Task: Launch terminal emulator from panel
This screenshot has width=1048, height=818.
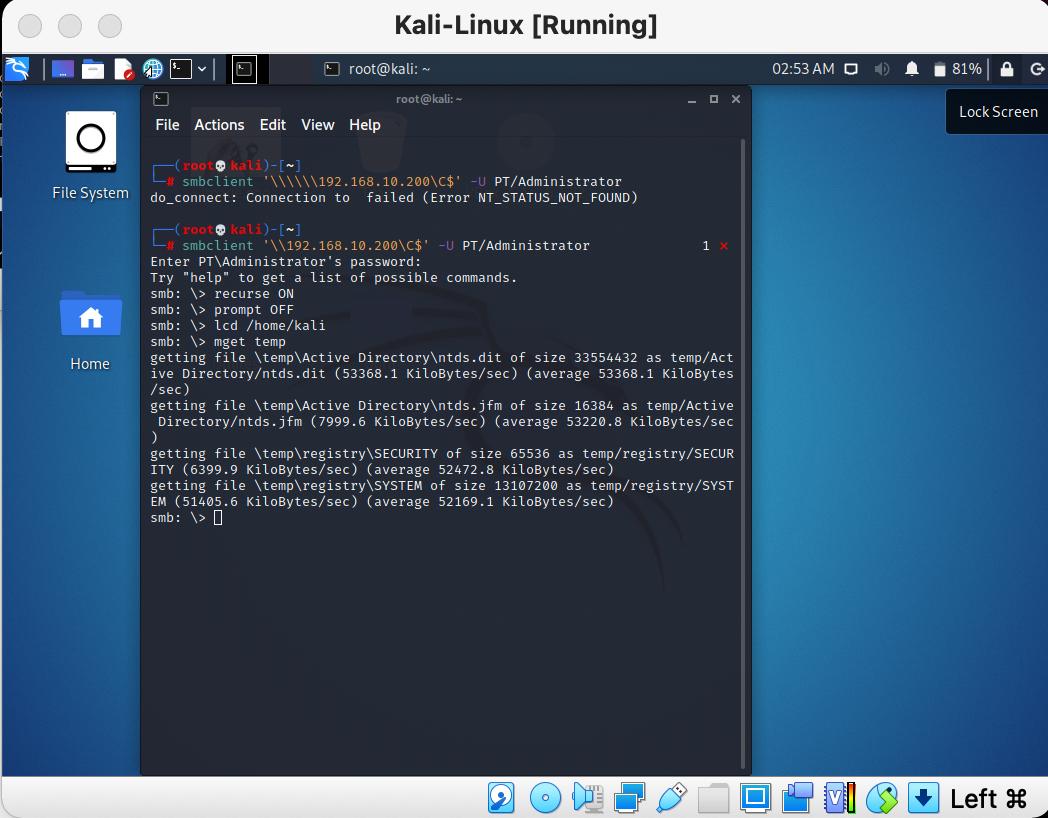Action: [x=180, y=69]
